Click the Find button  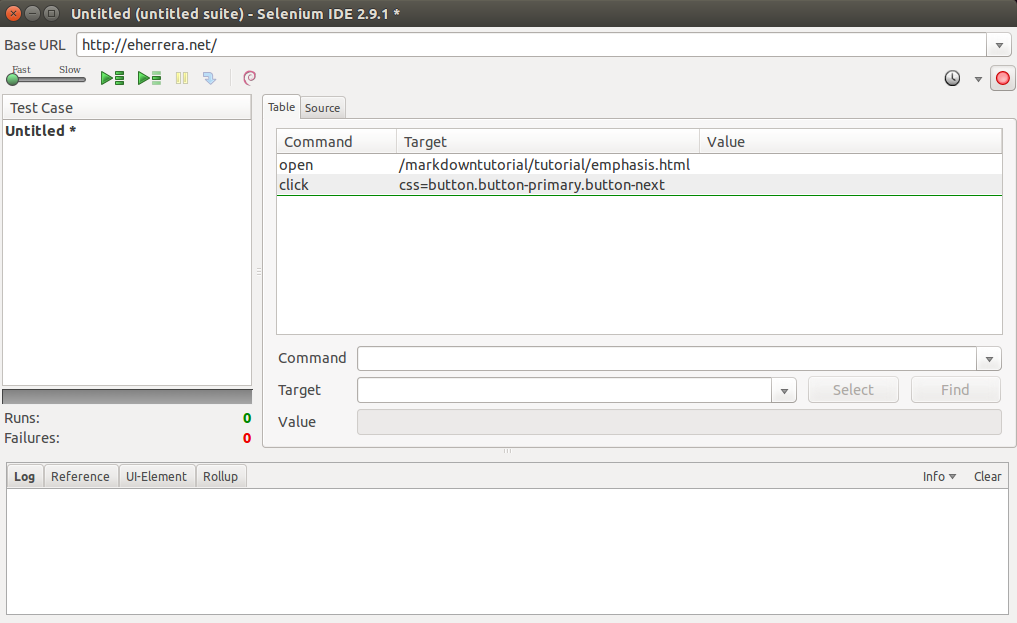pyautogui.click(x=955, y=390)
